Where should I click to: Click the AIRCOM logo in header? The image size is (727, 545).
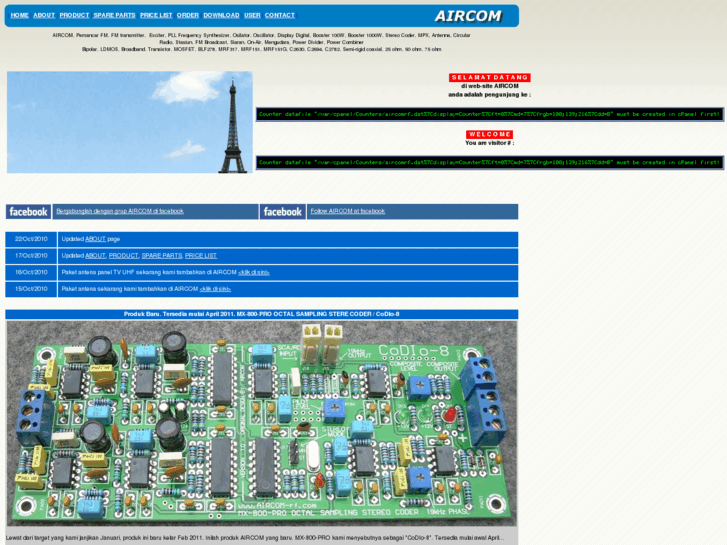[468, 16]
